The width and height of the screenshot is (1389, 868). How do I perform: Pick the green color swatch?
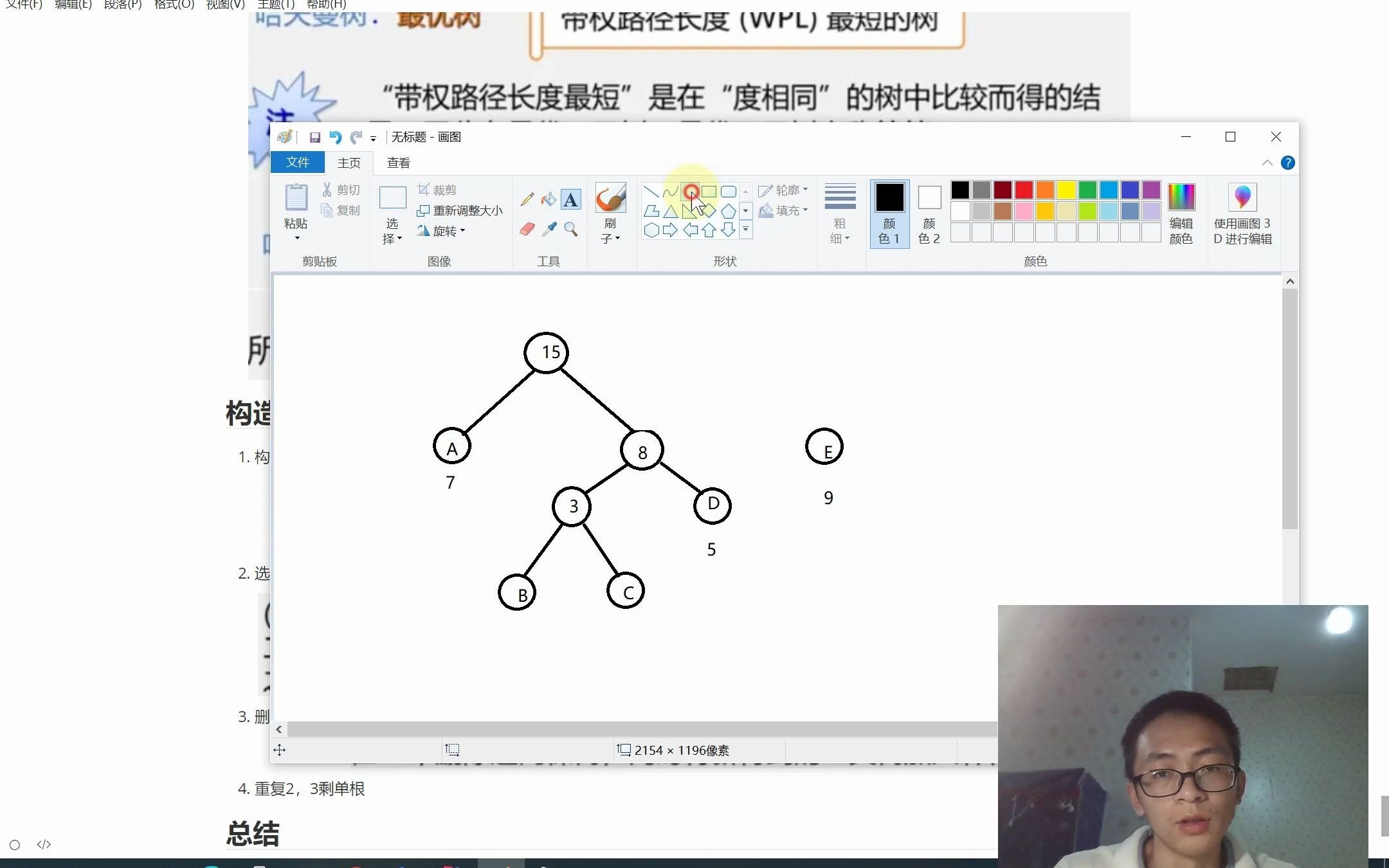(x=1087, y=190)
